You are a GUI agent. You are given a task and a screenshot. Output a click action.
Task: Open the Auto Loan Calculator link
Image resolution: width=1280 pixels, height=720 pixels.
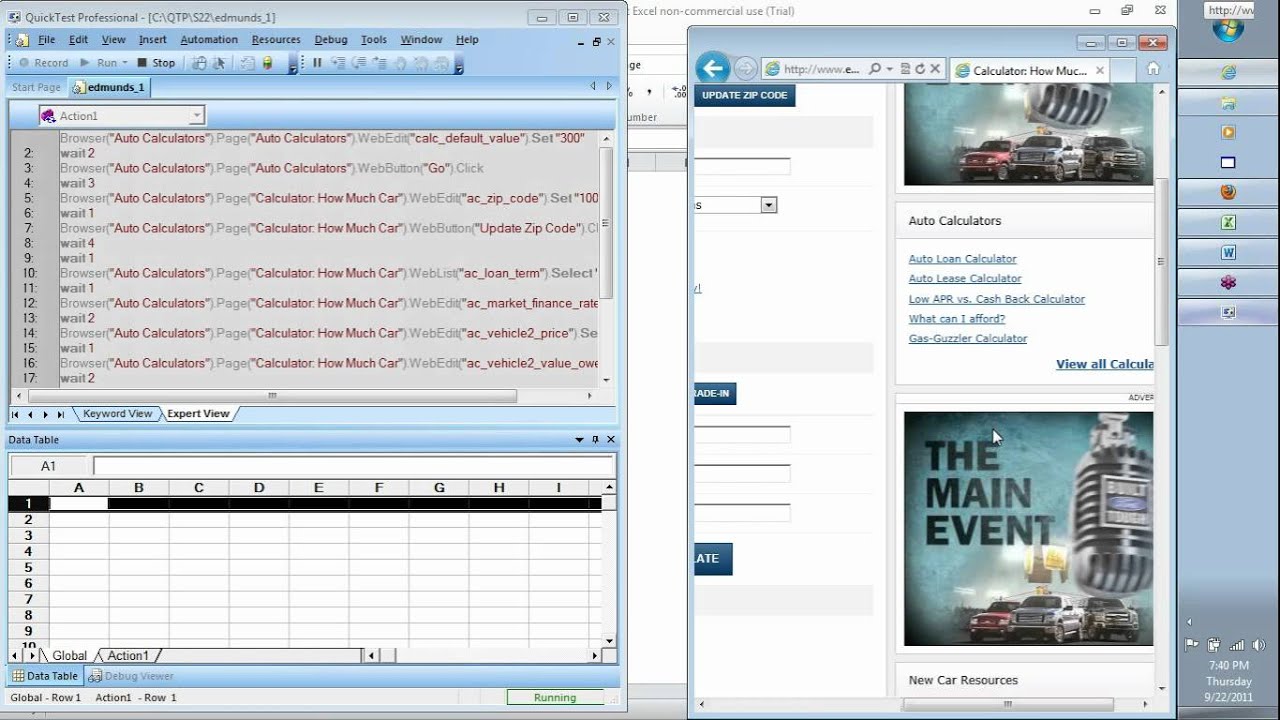tap(962, 259)
